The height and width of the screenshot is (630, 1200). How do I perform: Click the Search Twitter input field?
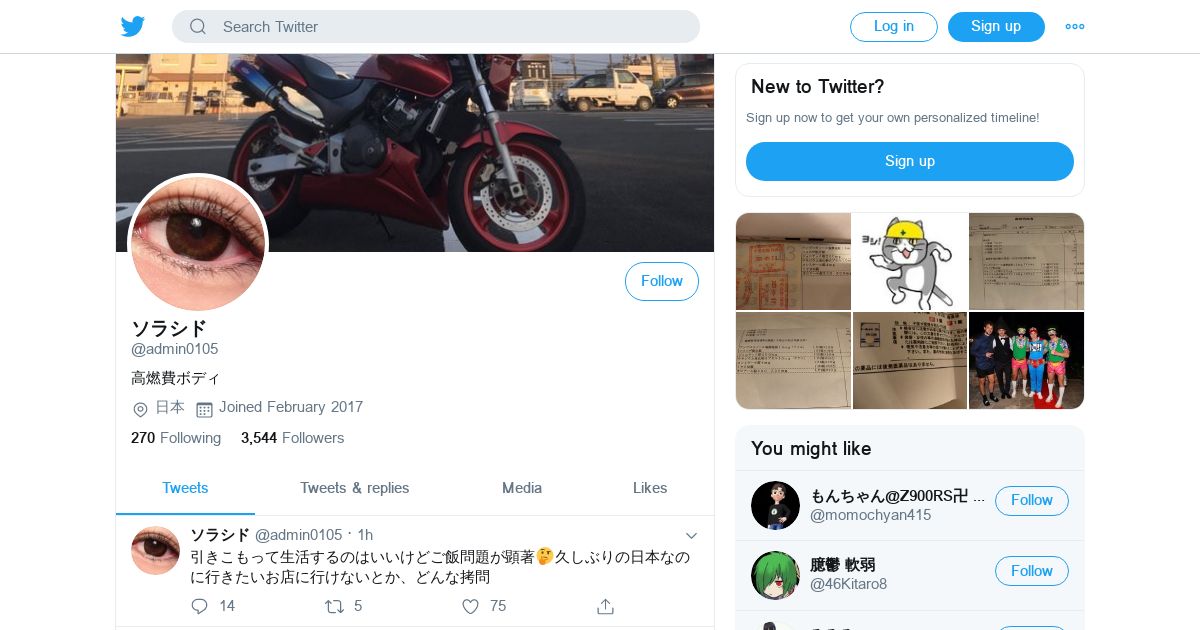436,27
